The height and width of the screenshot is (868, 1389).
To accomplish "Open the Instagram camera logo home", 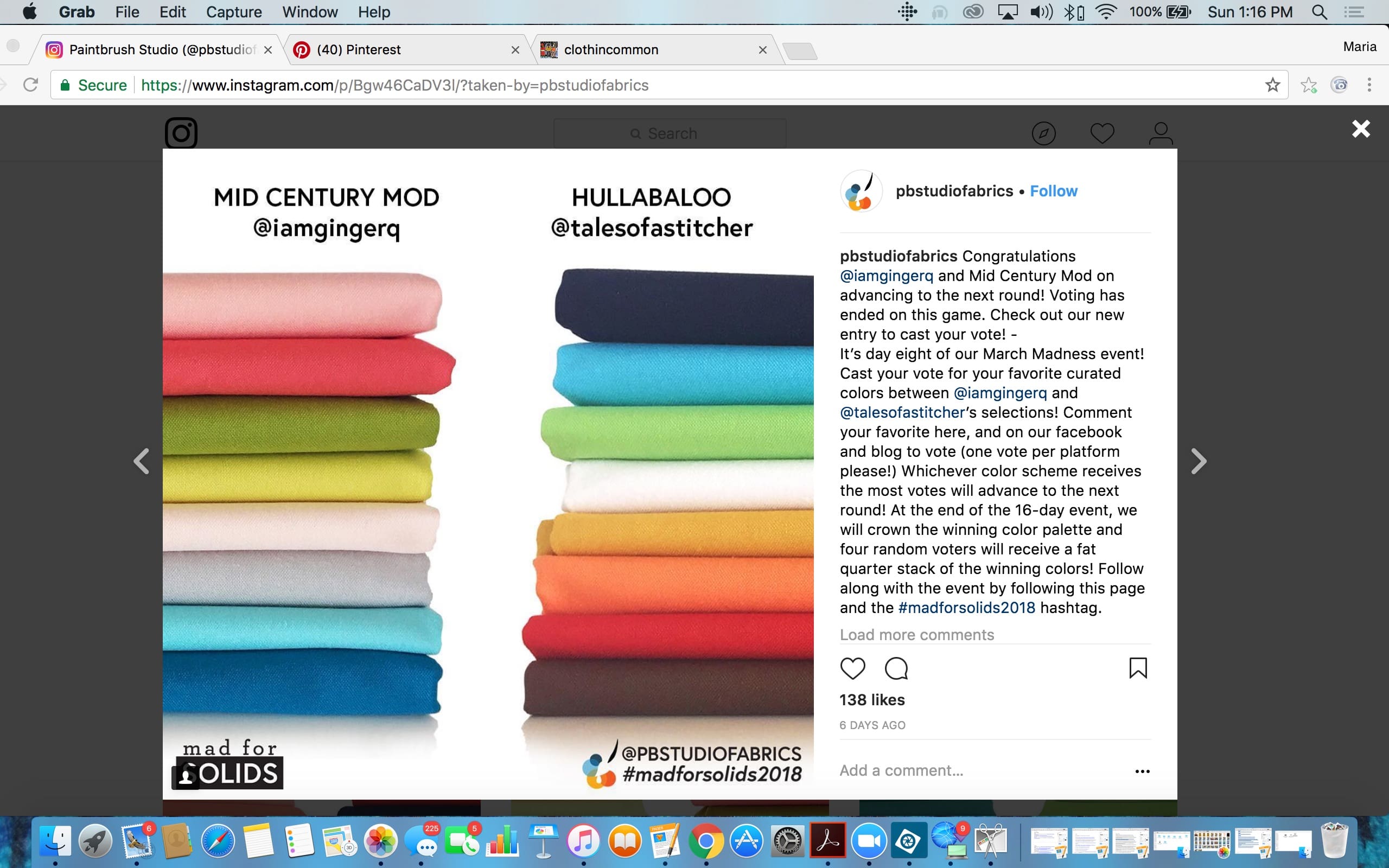I will (x=181, y=133).
